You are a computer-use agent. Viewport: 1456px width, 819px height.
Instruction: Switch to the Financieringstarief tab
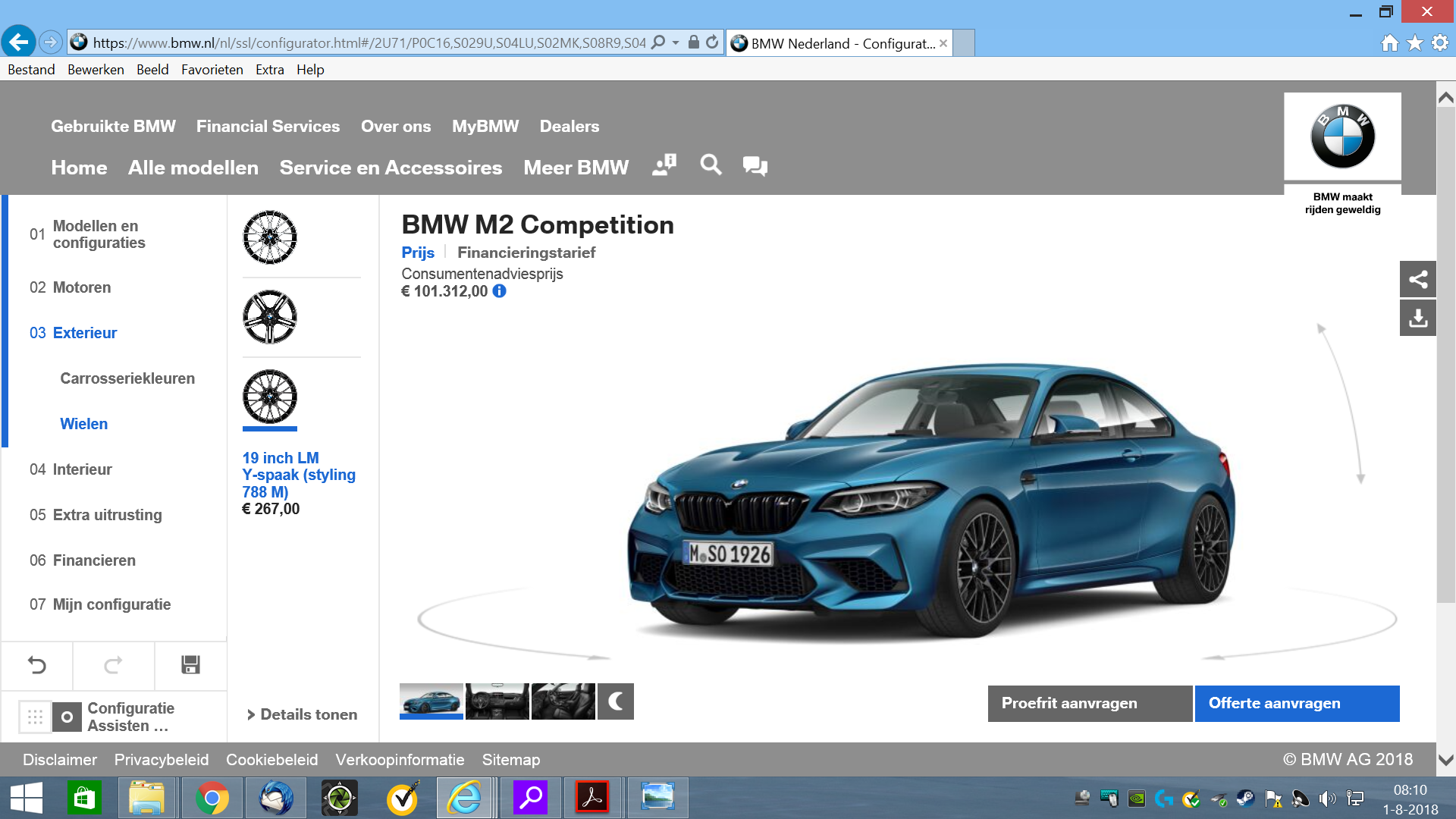[526, 253]
